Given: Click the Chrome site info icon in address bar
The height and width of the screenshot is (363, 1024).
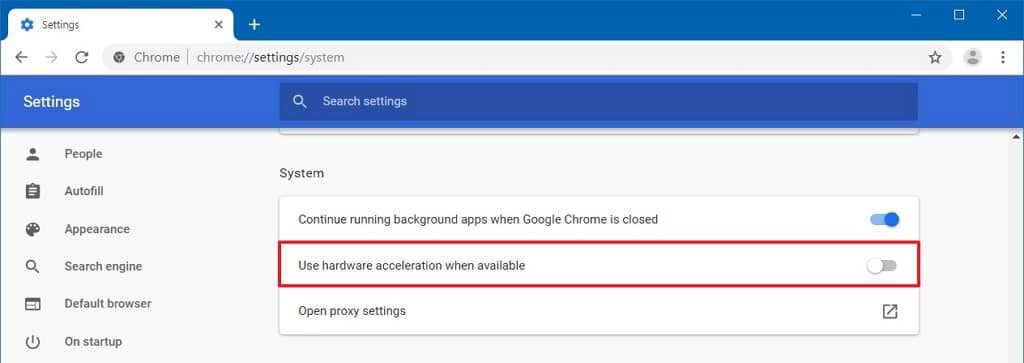Looking at the screenshot, I should pyautogui.click(x=119, y=57).
